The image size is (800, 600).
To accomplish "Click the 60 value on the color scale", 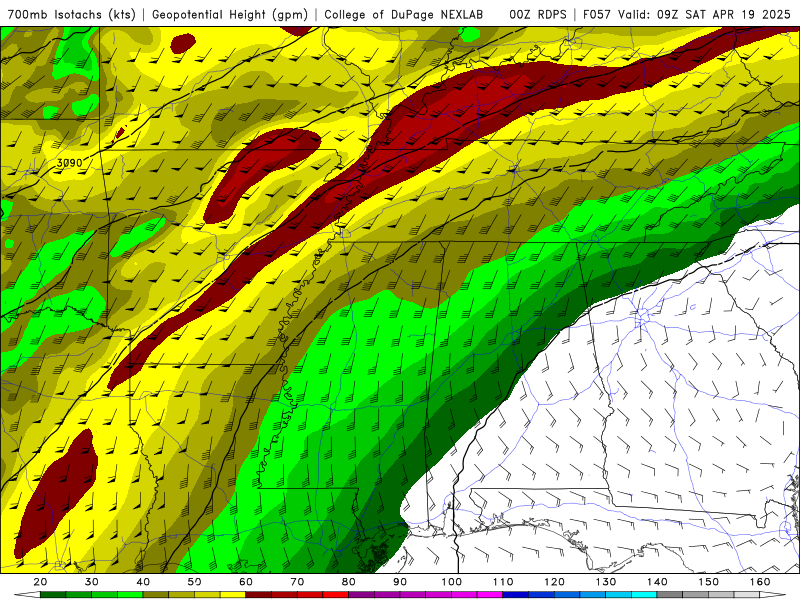I will (246, 582).
